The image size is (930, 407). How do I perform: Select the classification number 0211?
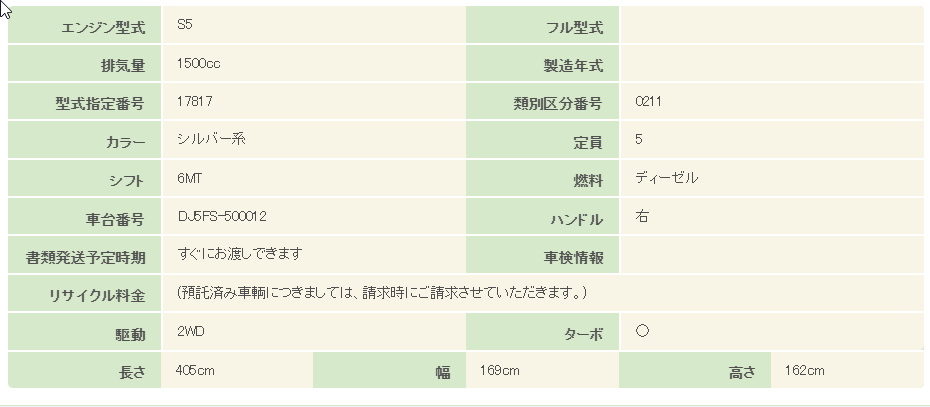(648, 102)
